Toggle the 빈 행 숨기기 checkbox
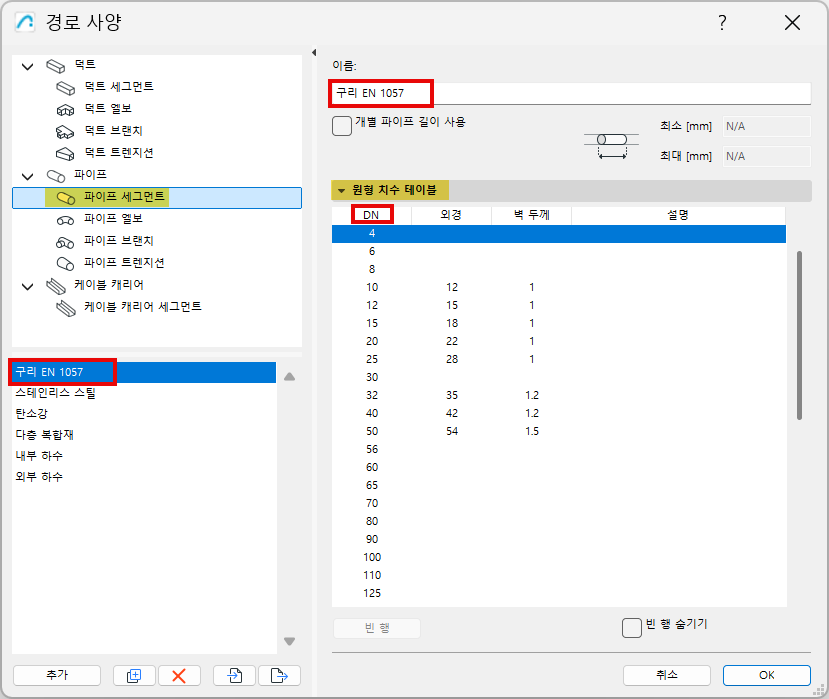Screen dimensions: 829x699 [x=632, y=628]
